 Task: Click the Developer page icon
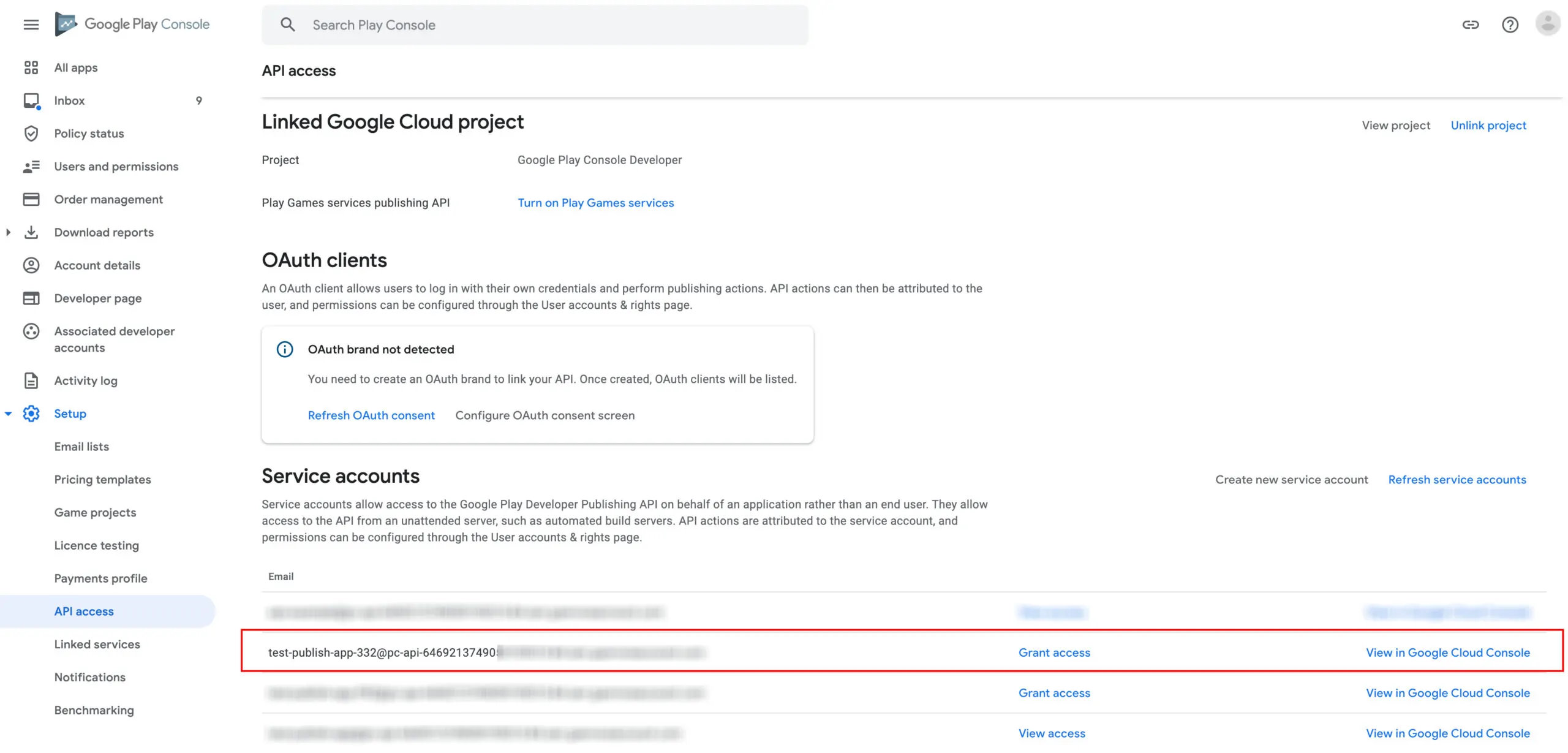pyautogui.click(x=31, y=298)
